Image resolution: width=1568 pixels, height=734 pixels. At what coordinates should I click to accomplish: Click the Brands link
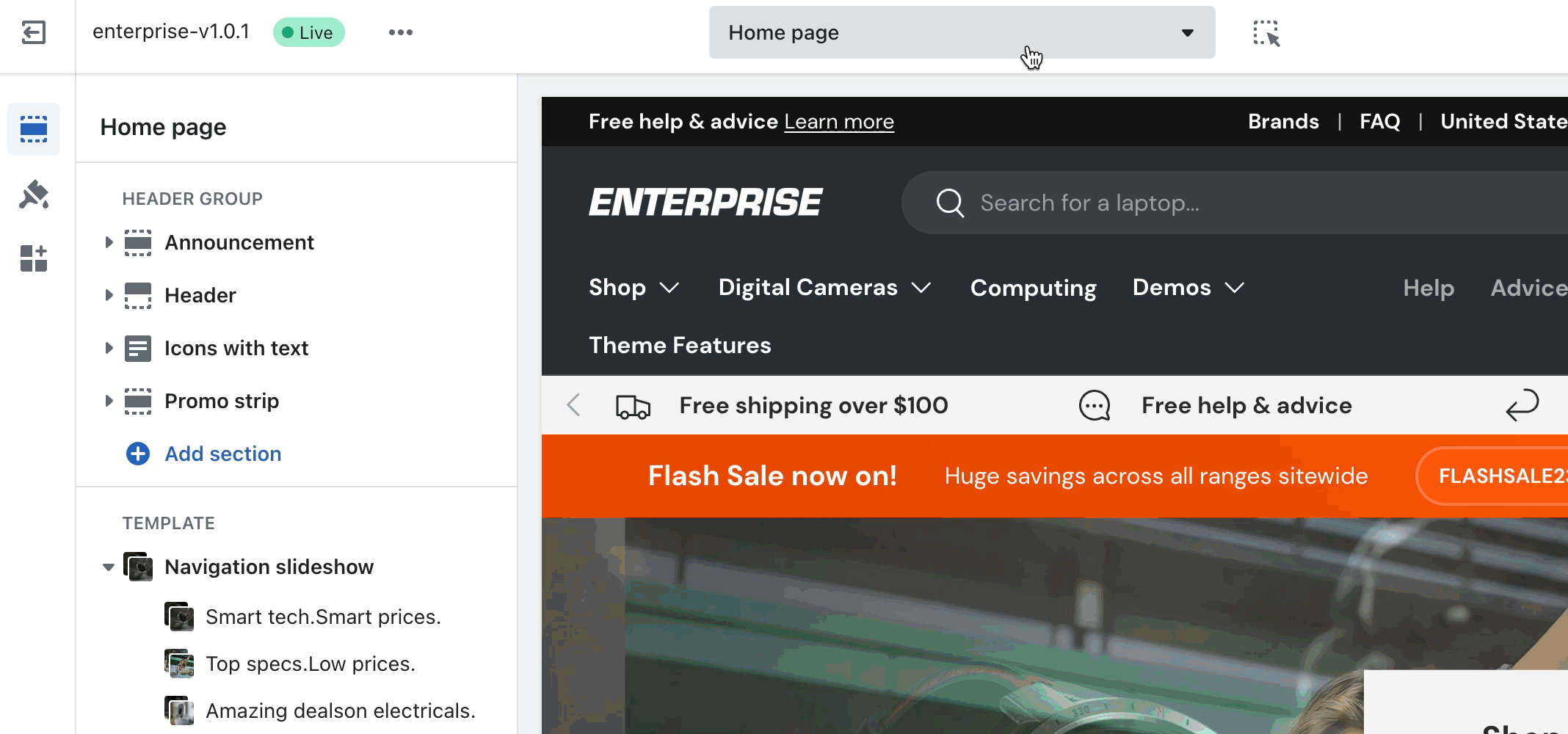click(1283, 121)
